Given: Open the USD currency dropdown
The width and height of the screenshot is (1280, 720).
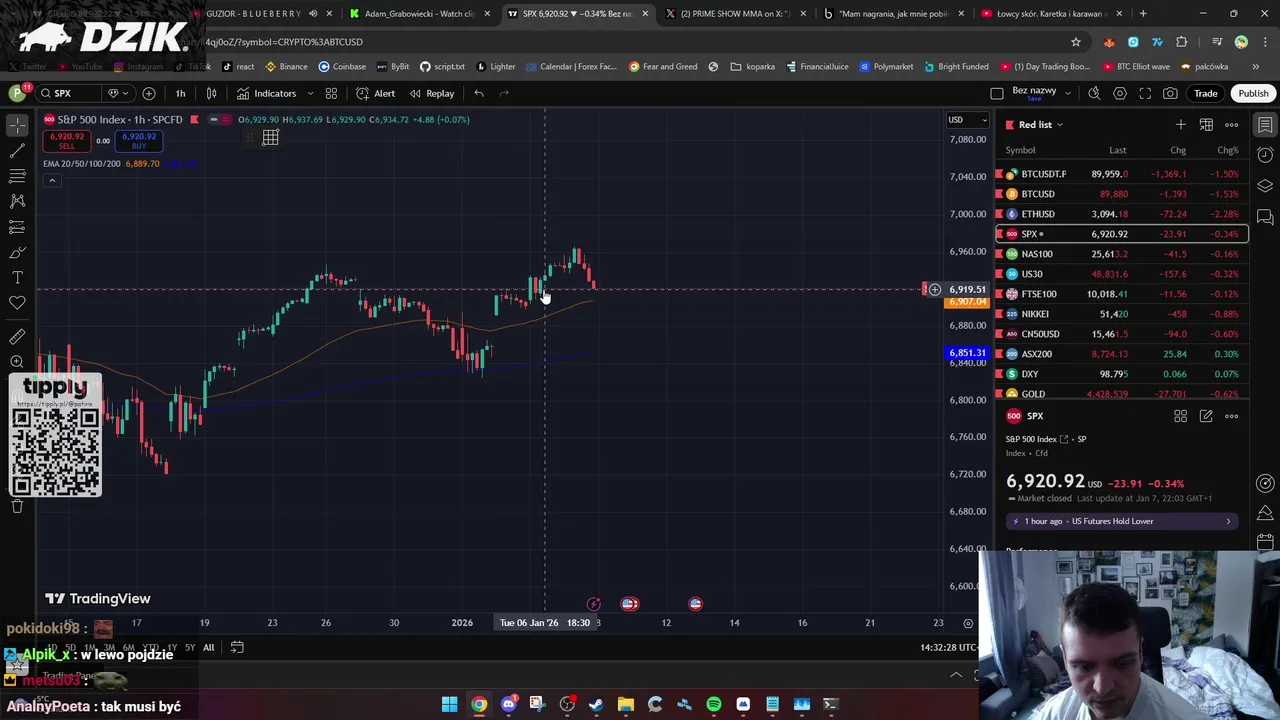Looking at the screenshot, I should click(967, 120).
